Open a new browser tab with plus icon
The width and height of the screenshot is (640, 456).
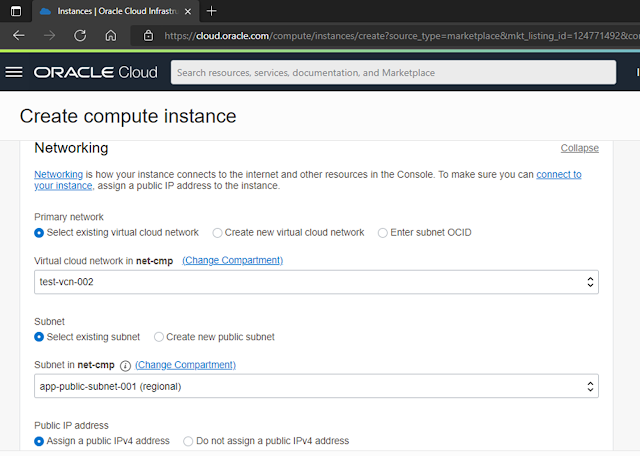coord(211,11)
